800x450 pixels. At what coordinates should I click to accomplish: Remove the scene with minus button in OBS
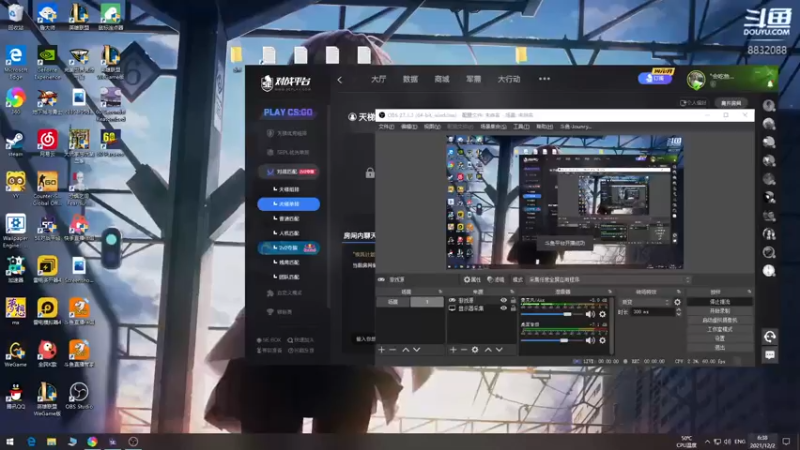click(x=392, y=349)
